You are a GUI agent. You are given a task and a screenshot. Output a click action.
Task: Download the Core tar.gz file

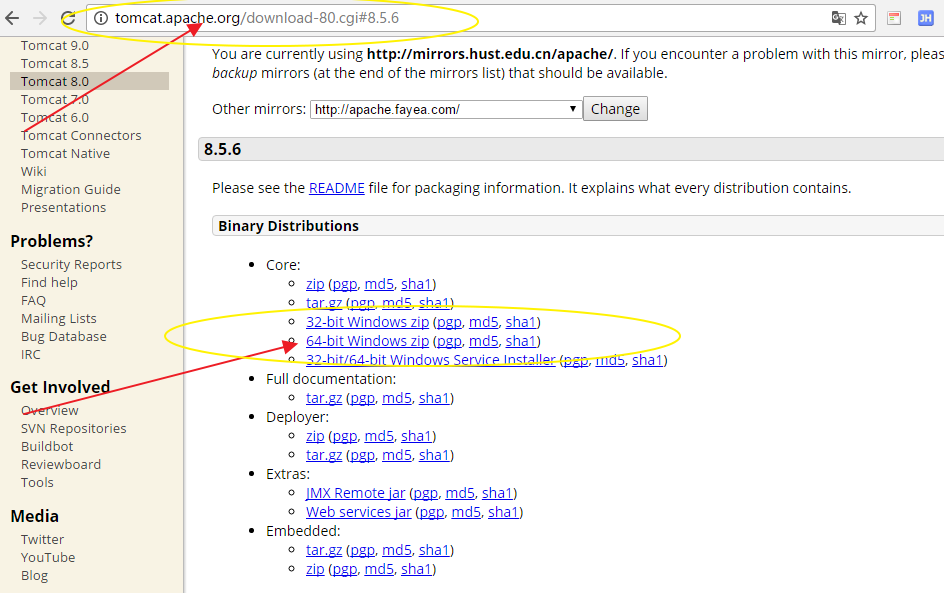tap(324, 303)
